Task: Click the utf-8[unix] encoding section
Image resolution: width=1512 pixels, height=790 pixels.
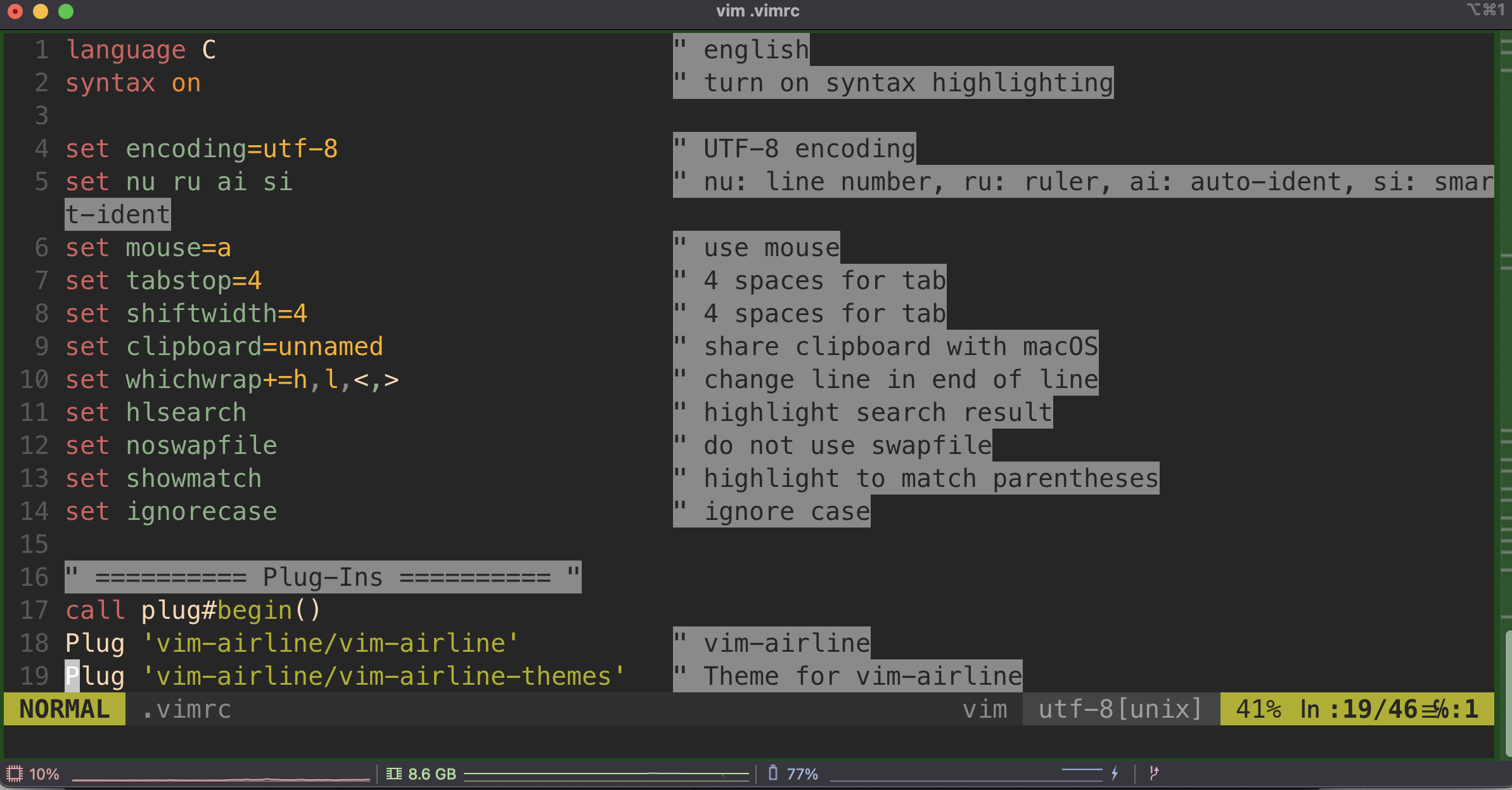Action: click(x=1120, y=709)
